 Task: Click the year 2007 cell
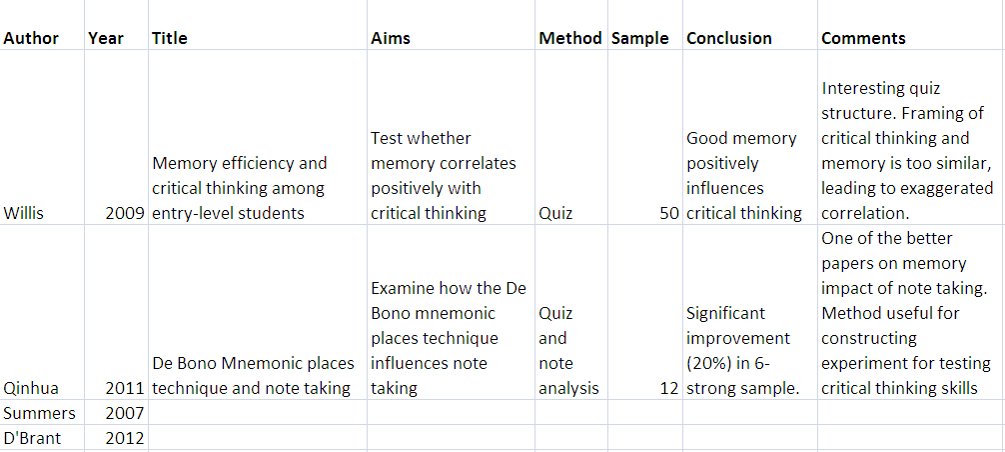point(125,412)
